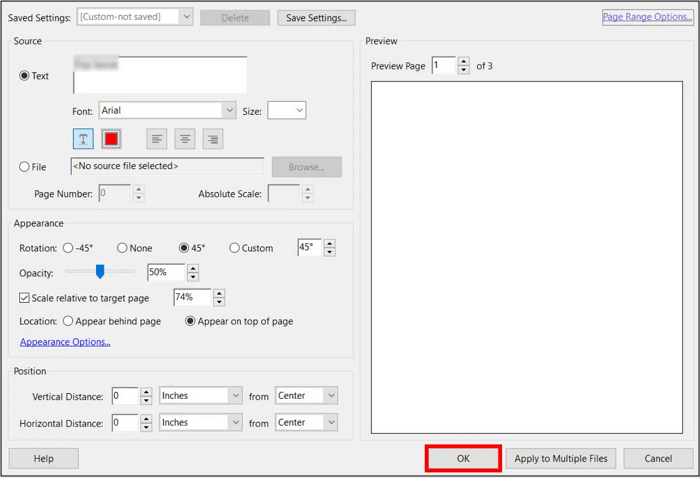This screenshot has width=700, height=478.
Task: Uncheck Scale relative to target page
Action: coord(25,297)
